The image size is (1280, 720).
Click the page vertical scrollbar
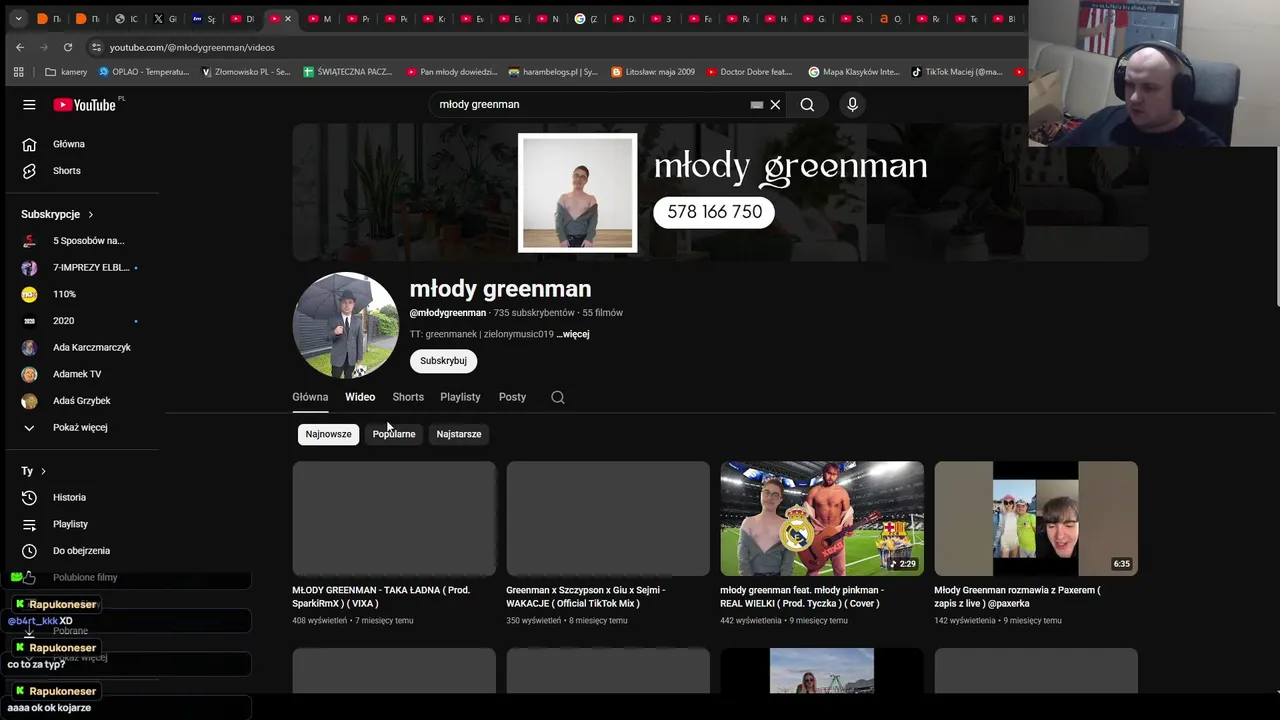(1276, 228)
